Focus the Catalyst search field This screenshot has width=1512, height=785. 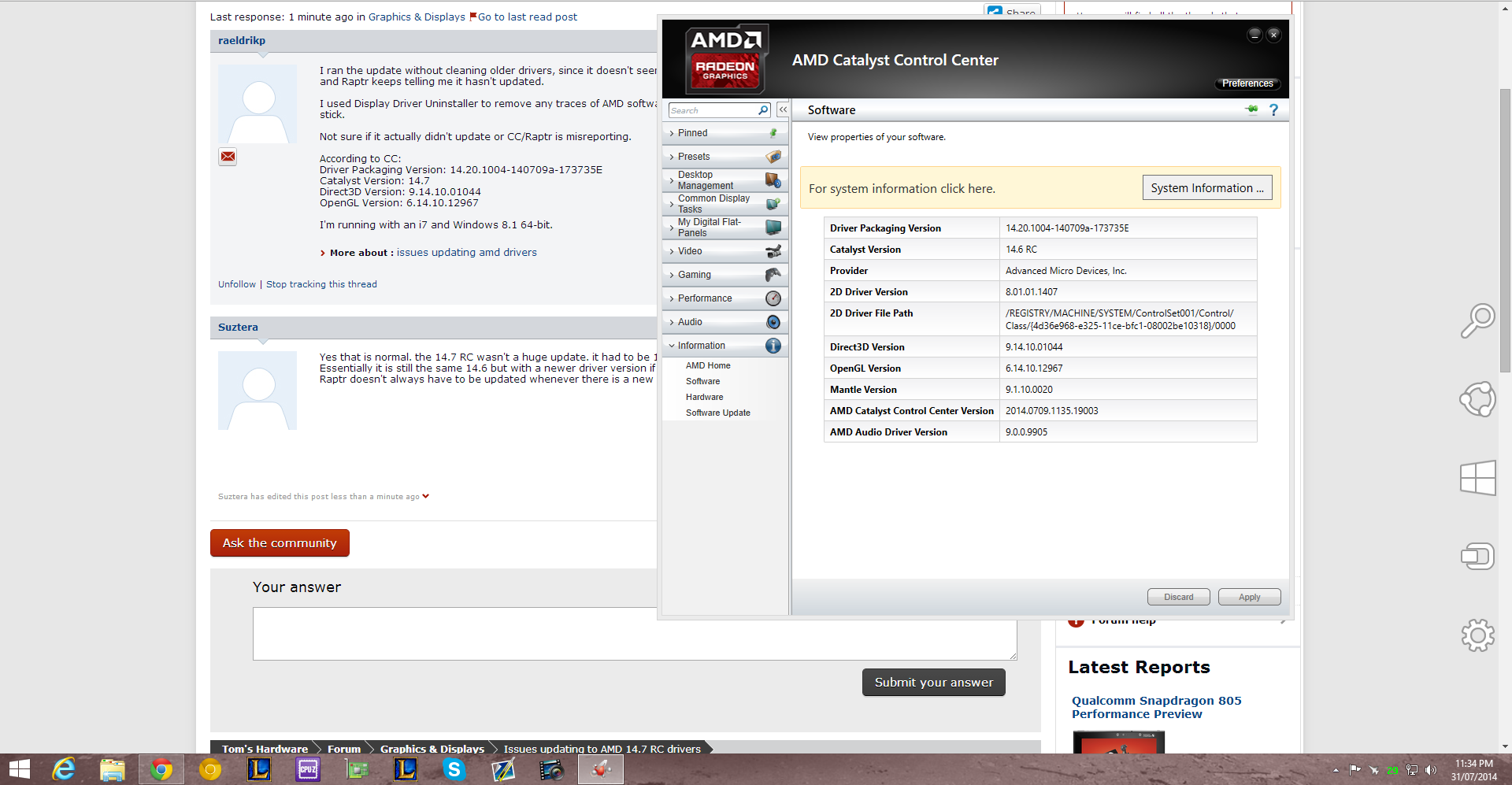pyautogui.click(x=713, y=110)
